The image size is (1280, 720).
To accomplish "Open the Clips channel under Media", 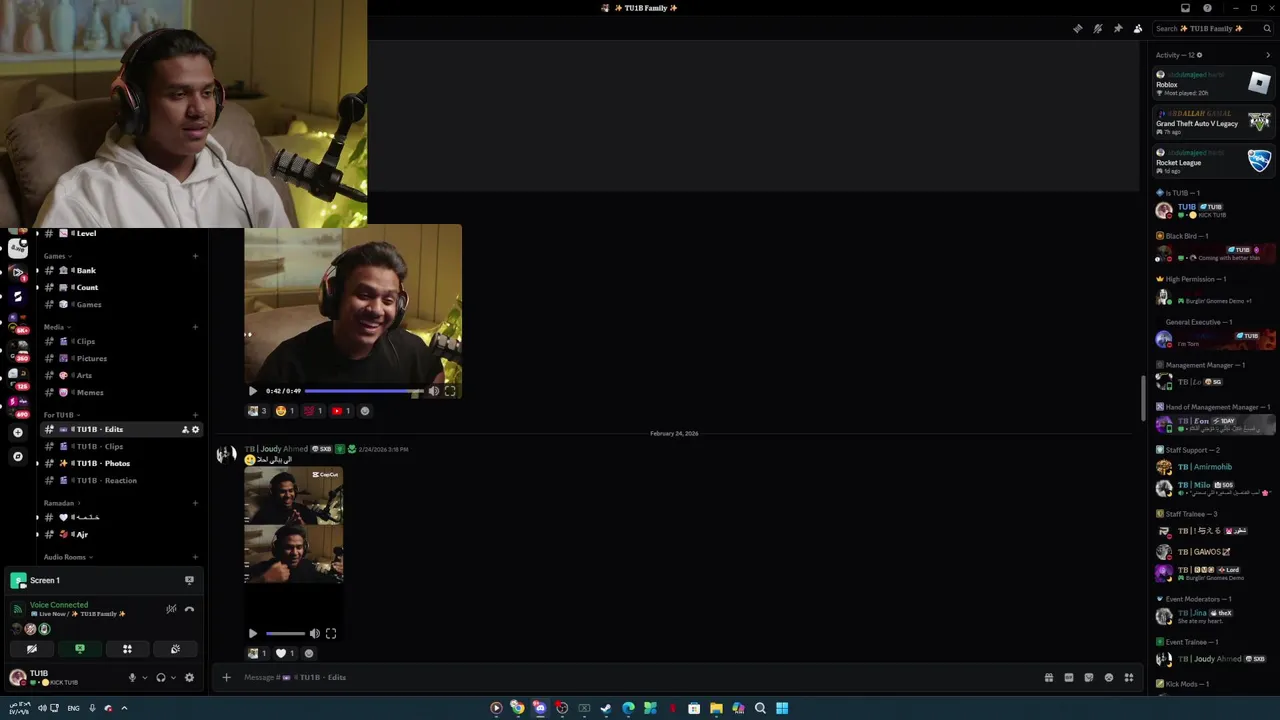I will tap(120, 341).
